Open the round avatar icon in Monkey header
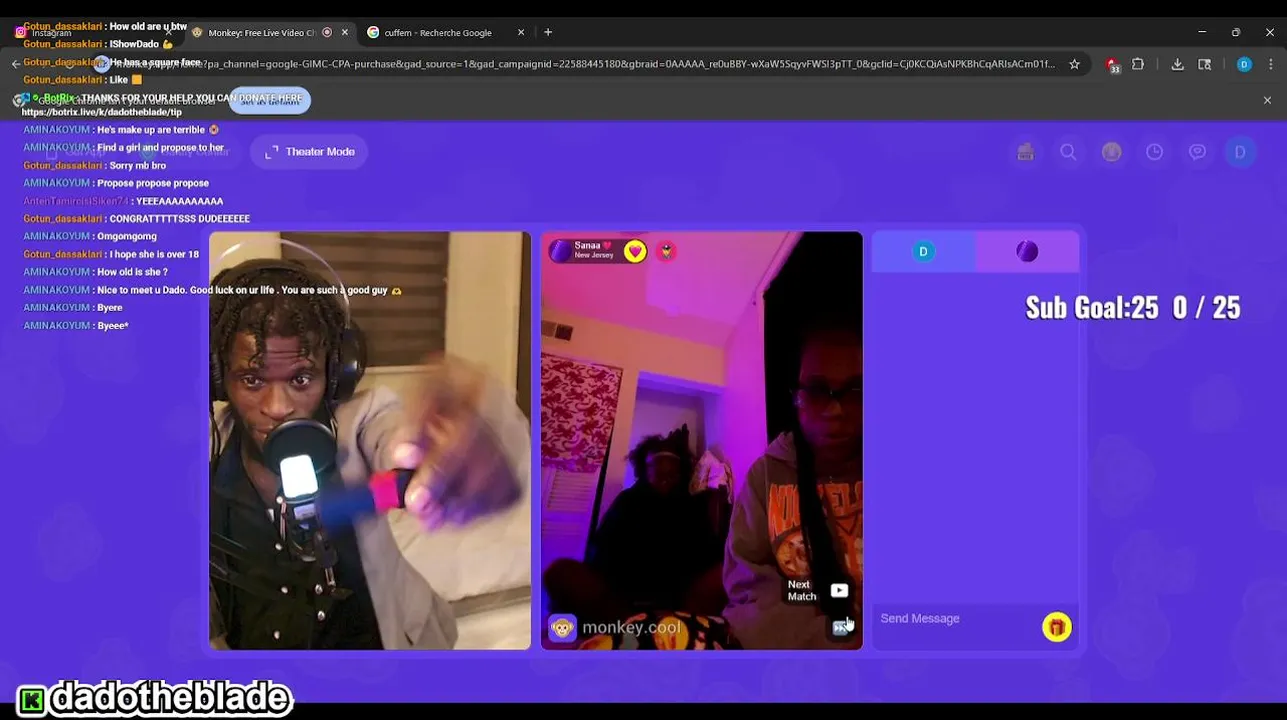 (x=1111, y=152)
